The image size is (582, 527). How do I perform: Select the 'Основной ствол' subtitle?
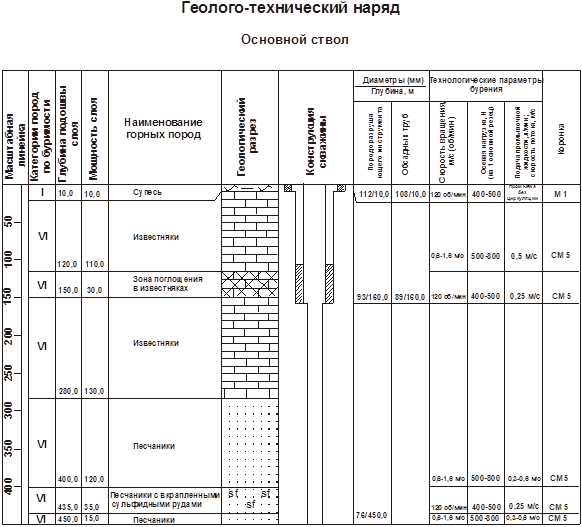[295, 39]
